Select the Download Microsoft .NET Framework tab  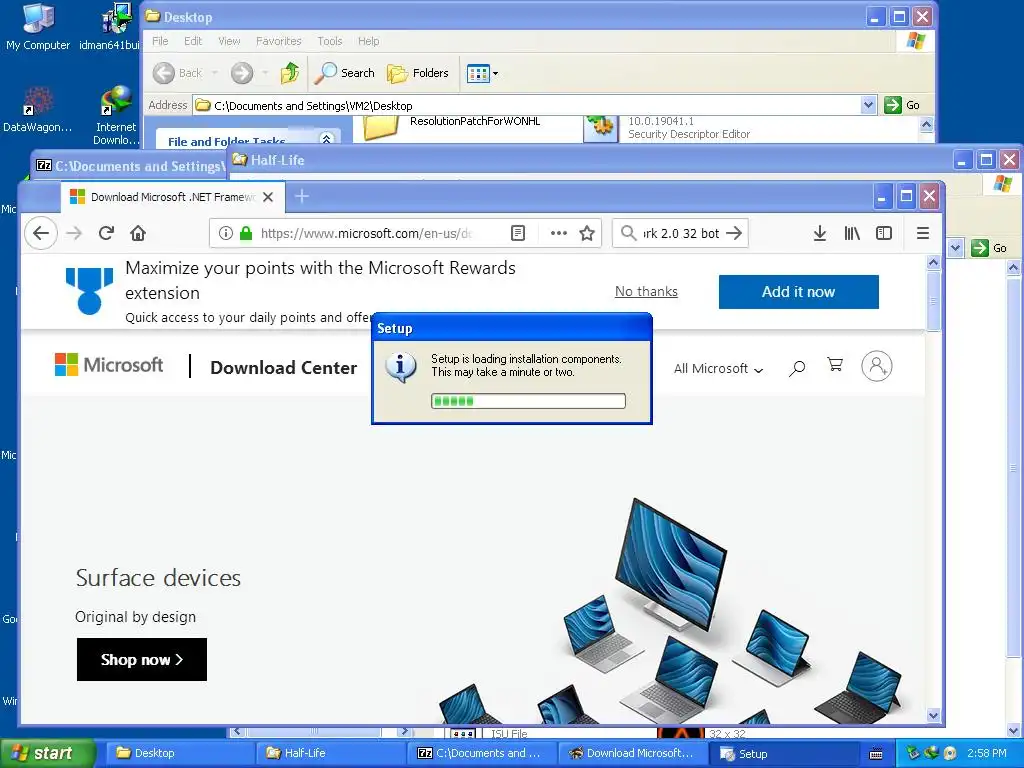pyautogui.click(x=173, y=197)
